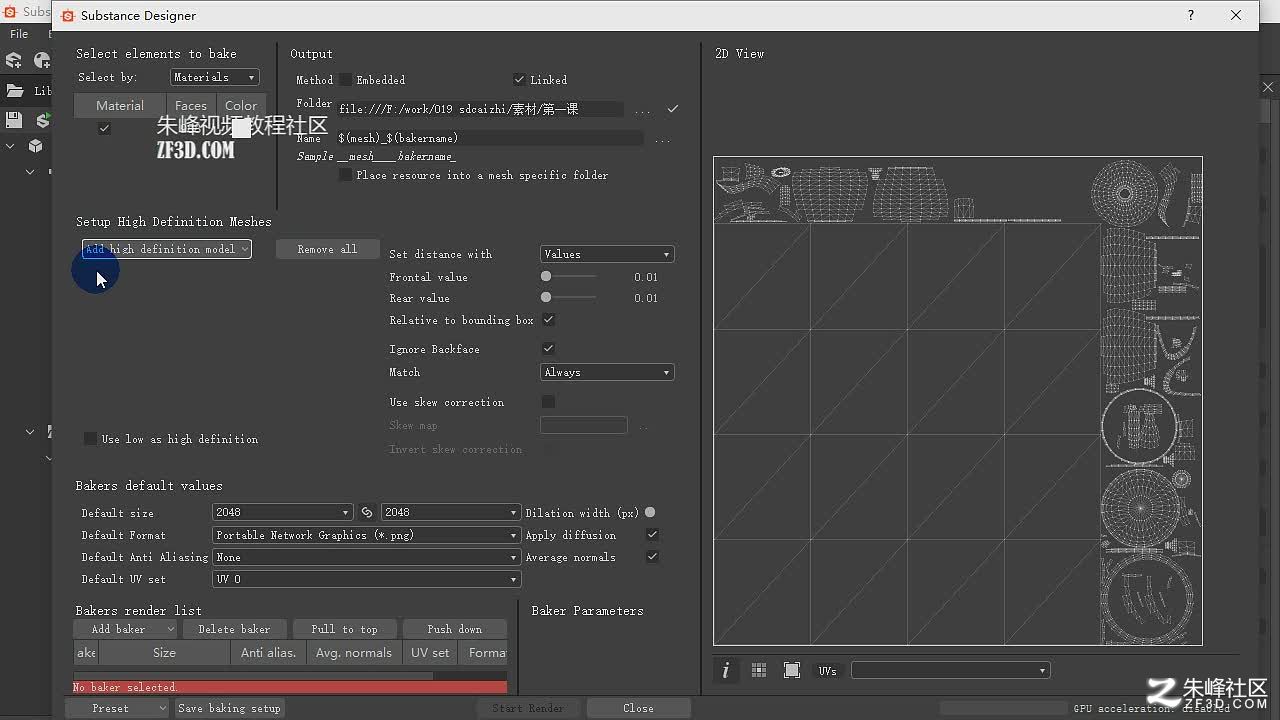Image resolution: width=1280 pixels, height=720 pixels.
Task: Open Add high definition model dropdown
Action: tap(167, 249)
